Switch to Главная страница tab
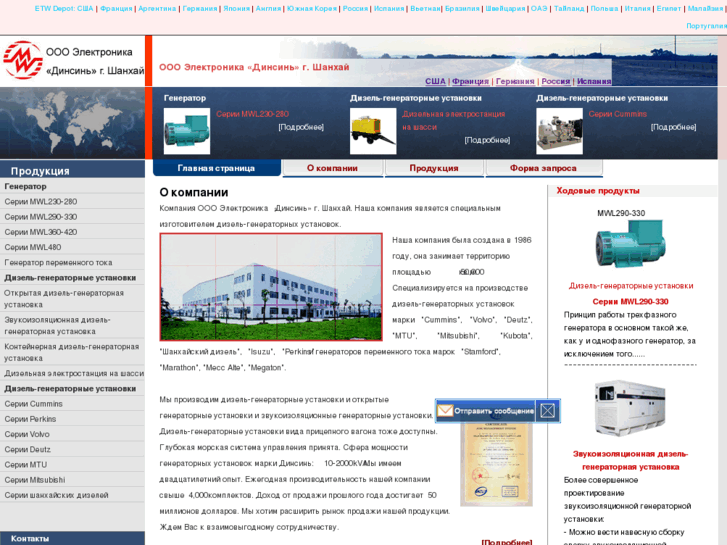 (217, 168)
